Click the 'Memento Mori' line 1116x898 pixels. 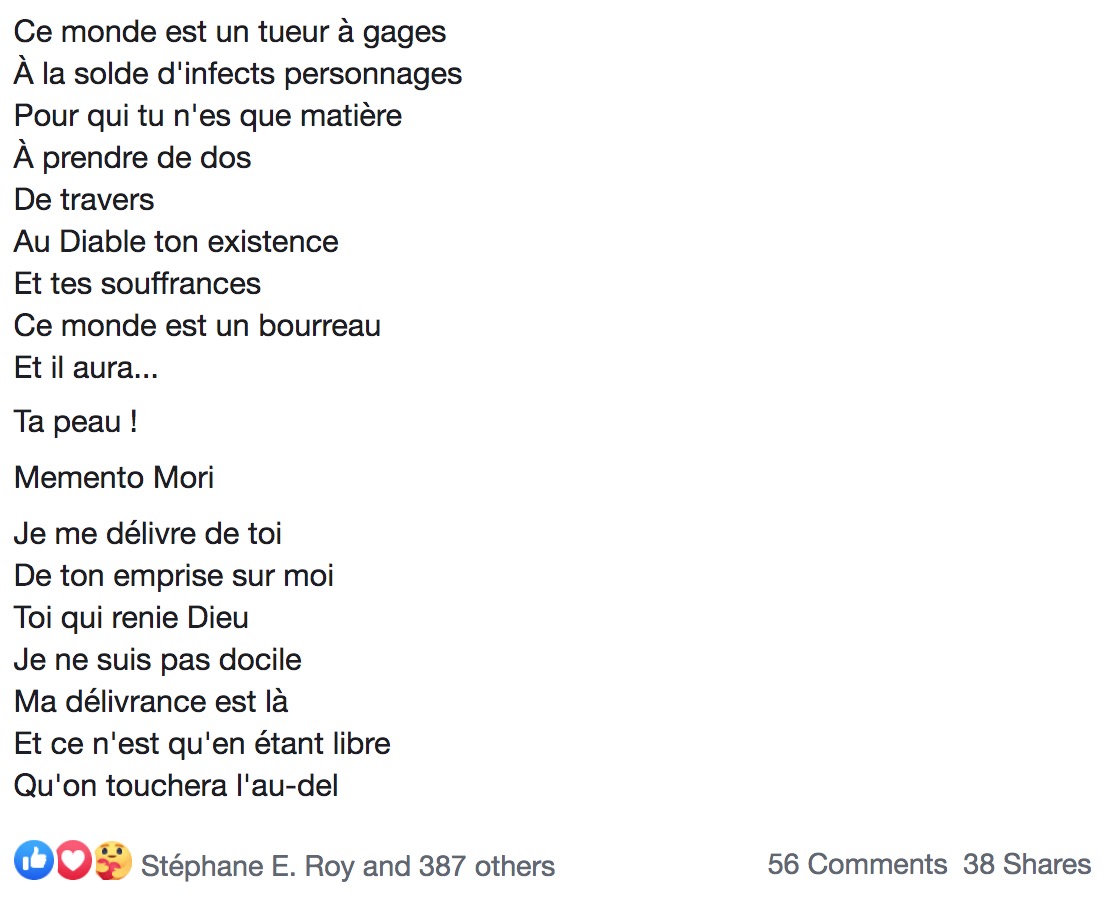(x=114, y=477)
